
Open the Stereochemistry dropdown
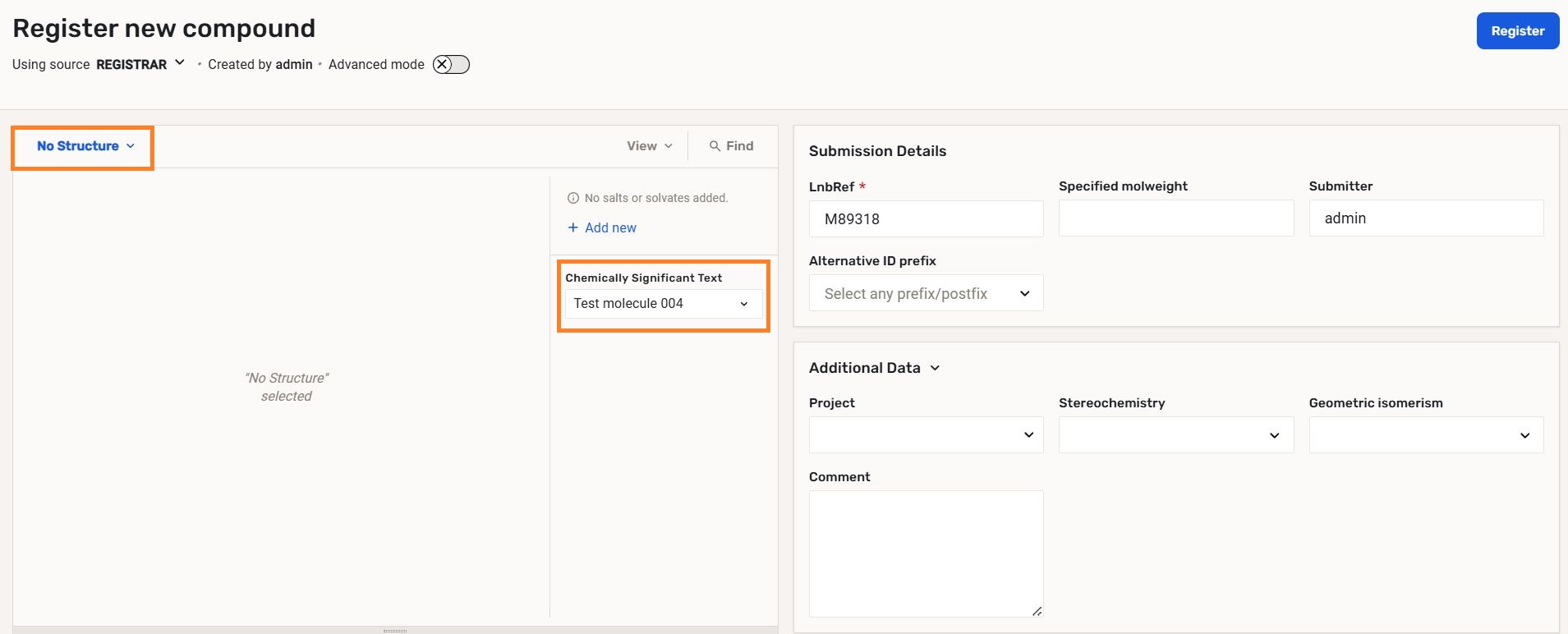coord(1175,435)
